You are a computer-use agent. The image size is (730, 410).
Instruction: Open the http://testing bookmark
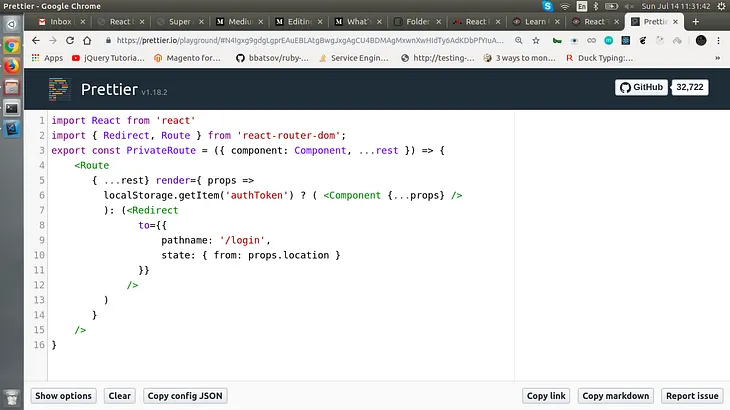point(438,58)
